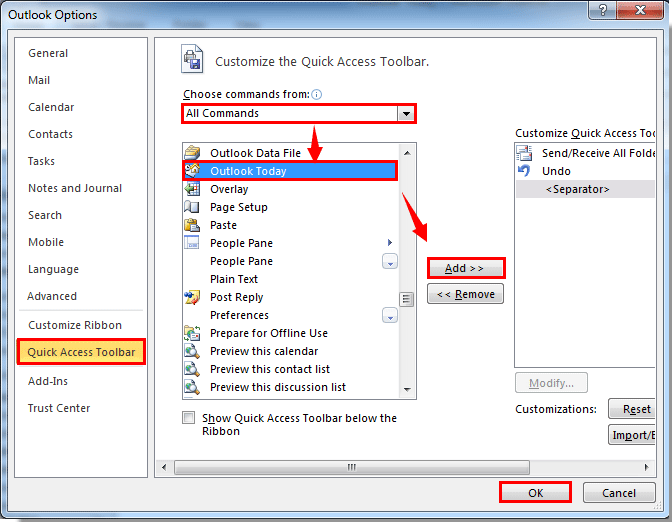
Task: Click the Post Reply icon
Action: (192, 297)
